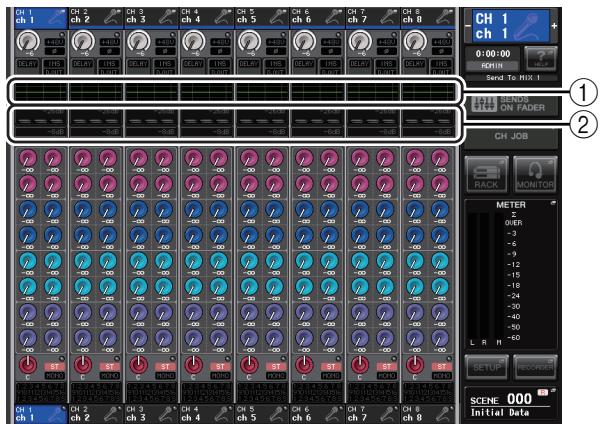The image size is (601, 424).
Task: Toggle +48V phantom power on ch 8
Action: (x=441, y=42)
